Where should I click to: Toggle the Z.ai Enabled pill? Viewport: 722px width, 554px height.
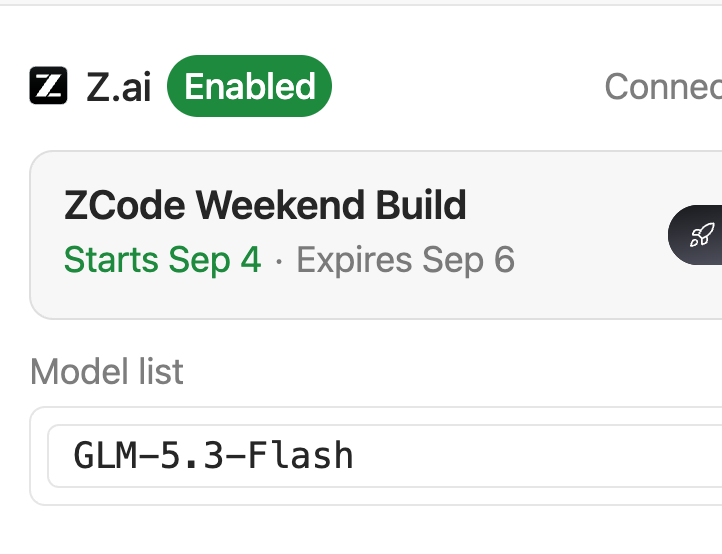pyautogui.click(x=249, y=86)
